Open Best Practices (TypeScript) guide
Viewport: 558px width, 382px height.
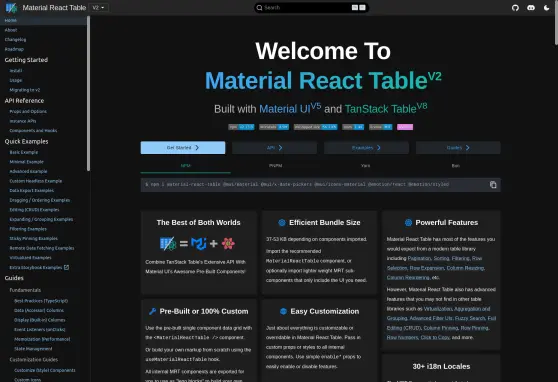41,301
